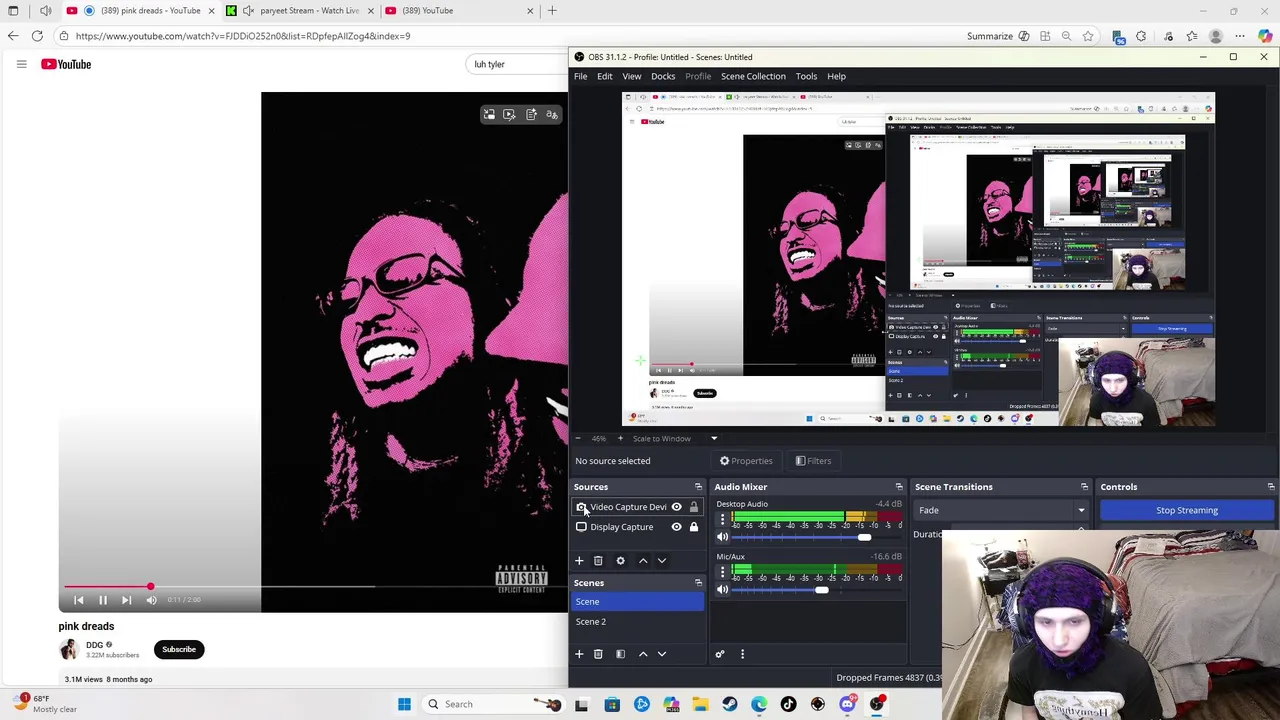Image resolution: width=1280 pixels, height=720 pixels.
Task: Open Discord from the taskbar
Action: [x=847, y=704]
